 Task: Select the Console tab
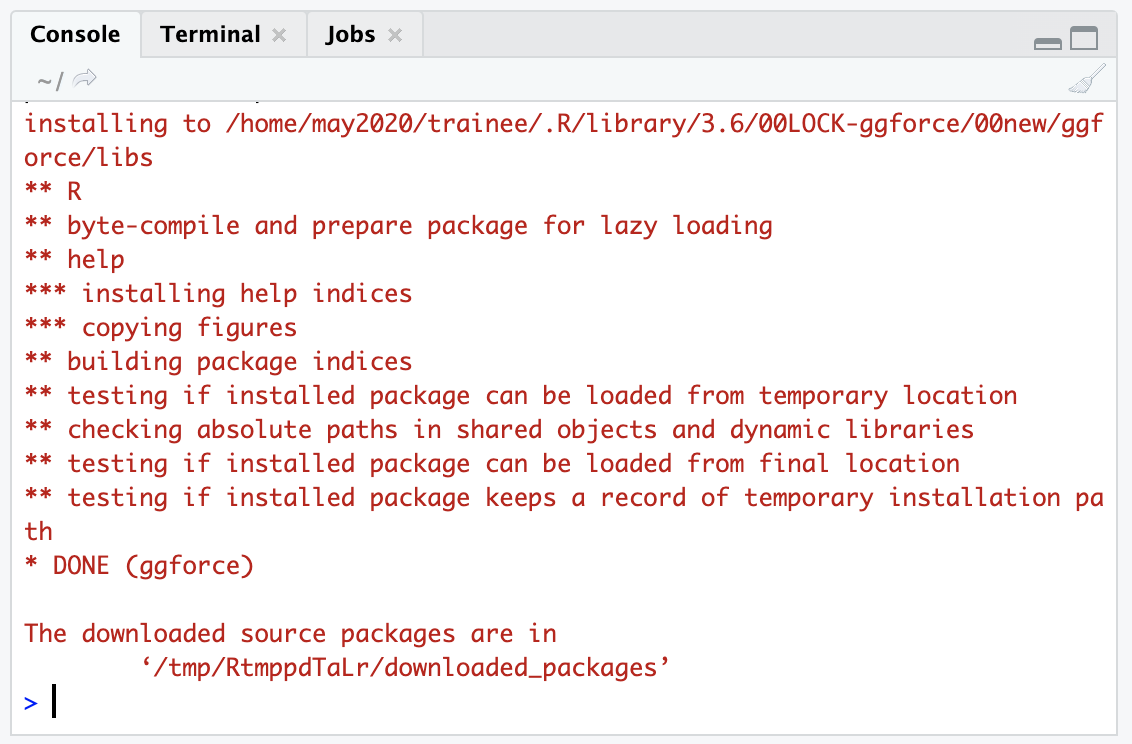[x=76, y=34]
